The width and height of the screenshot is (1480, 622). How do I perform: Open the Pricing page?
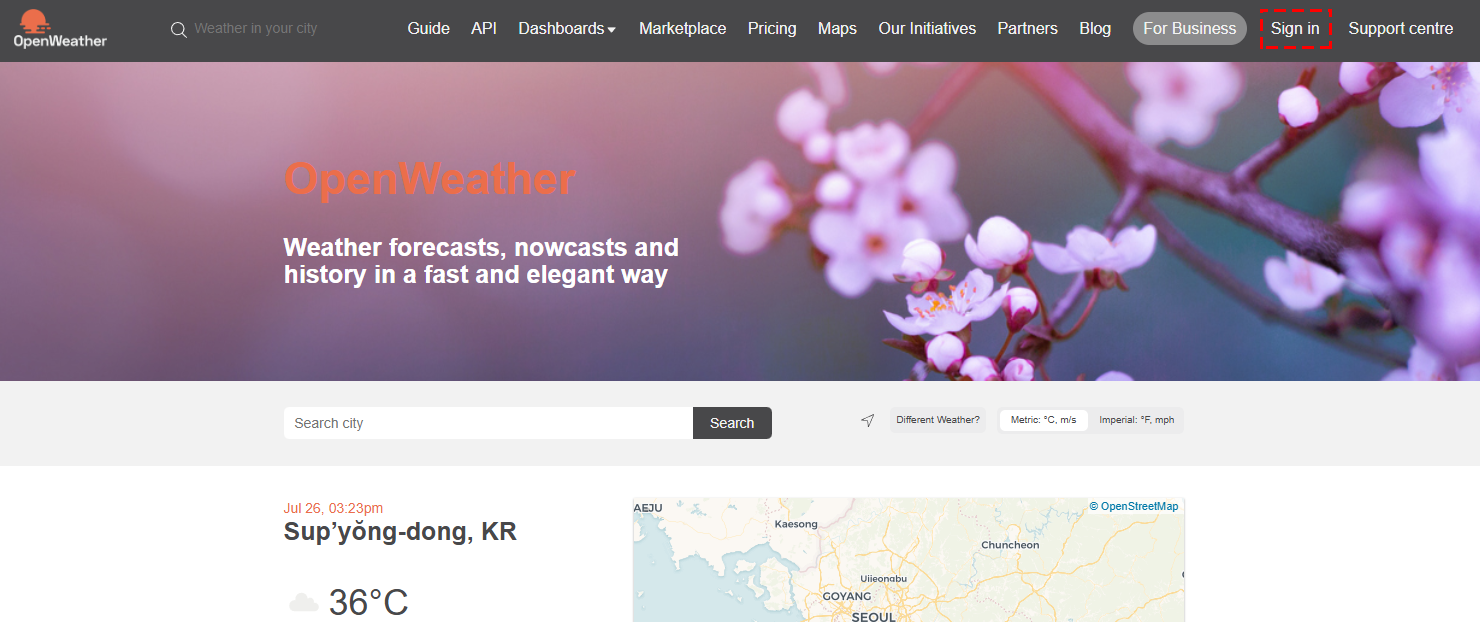coord(772,28)
